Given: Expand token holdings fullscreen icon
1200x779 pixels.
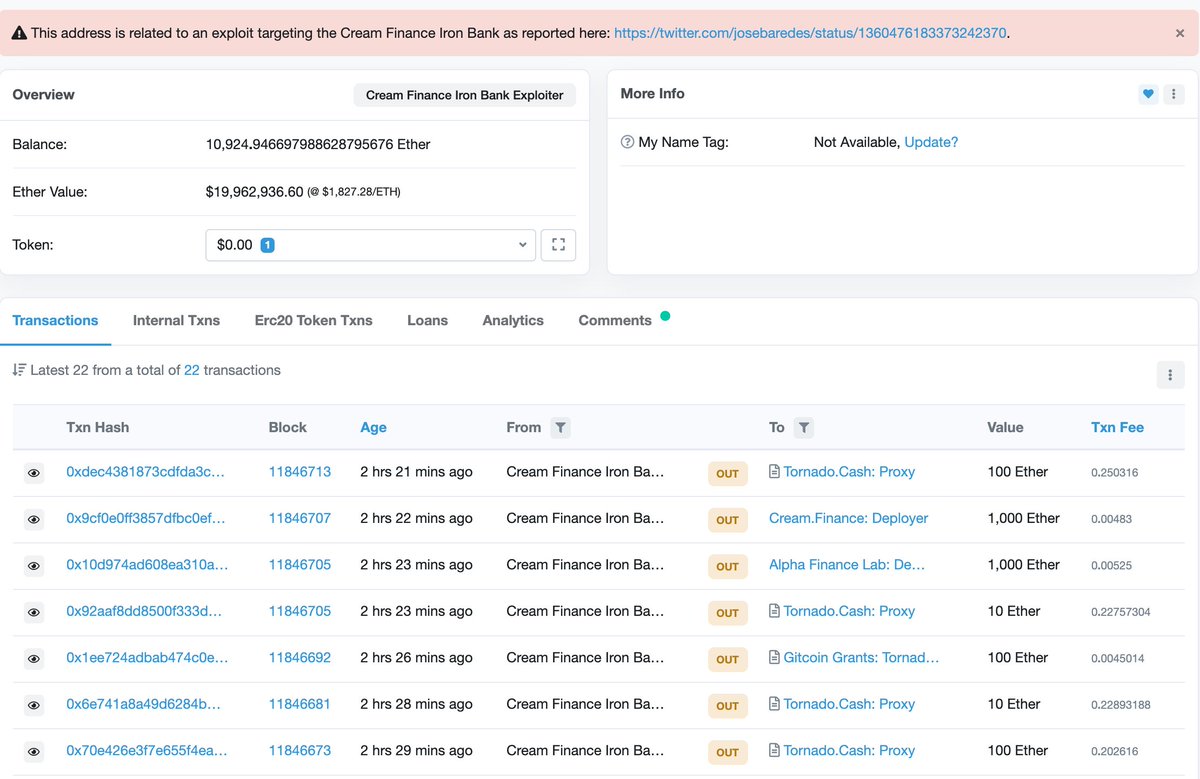Looking at the screenshot, I should tap(558, 245).
